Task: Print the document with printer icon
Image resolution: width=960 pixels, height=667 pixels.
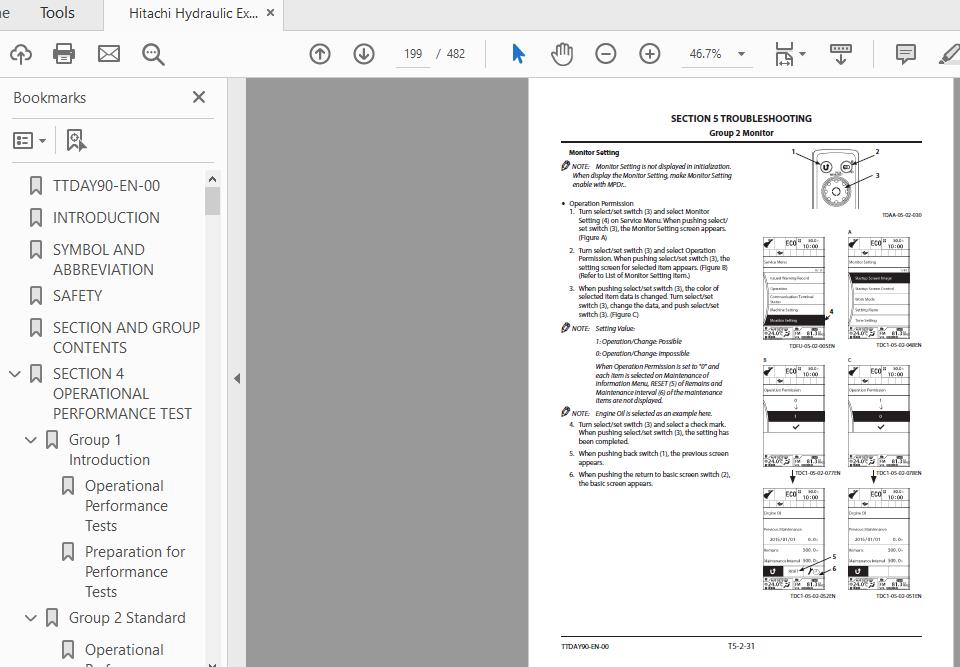Action: click(64, 54)
